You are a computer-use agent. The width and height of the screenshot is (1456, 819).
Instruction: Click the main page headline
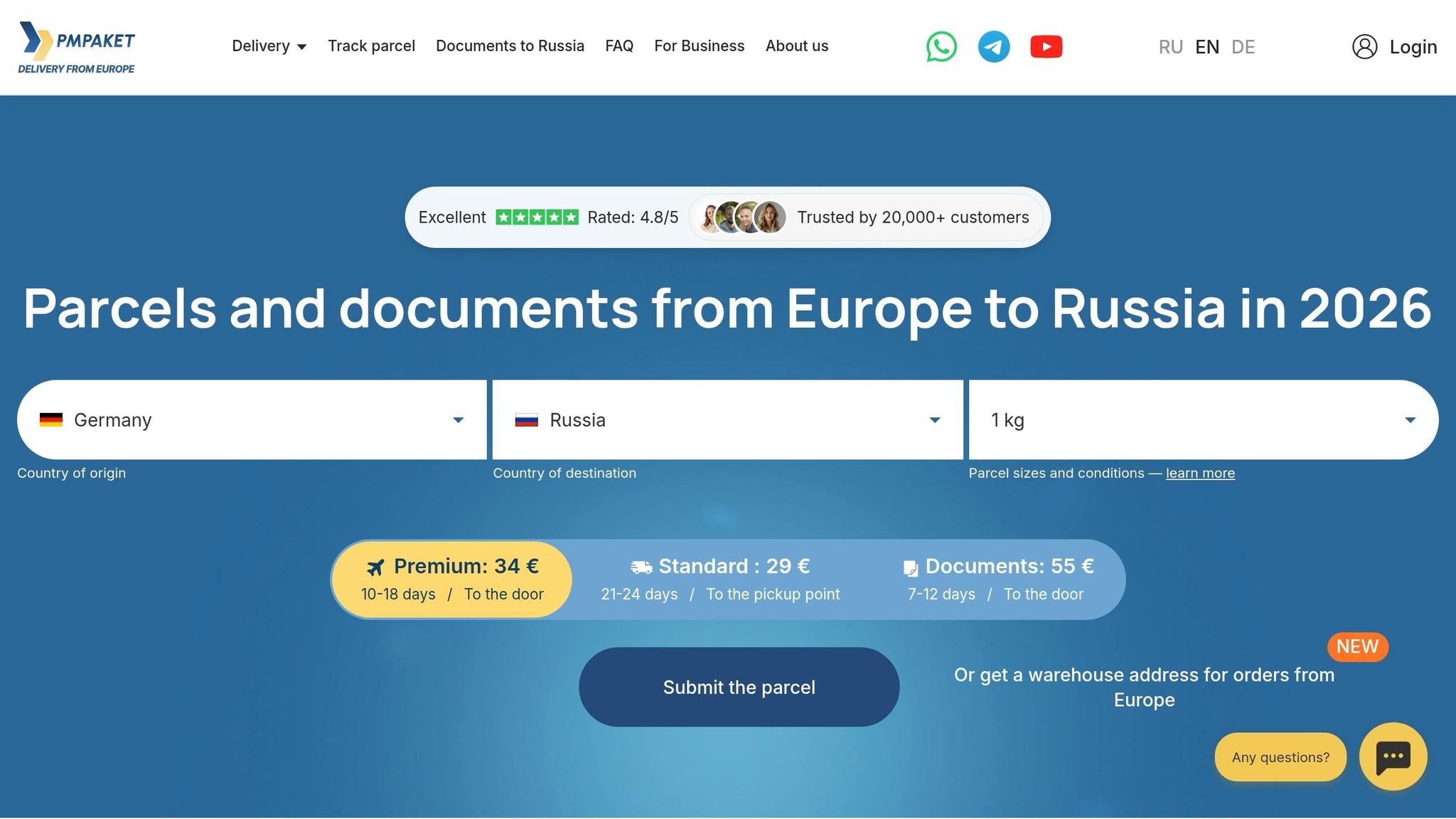728,309
